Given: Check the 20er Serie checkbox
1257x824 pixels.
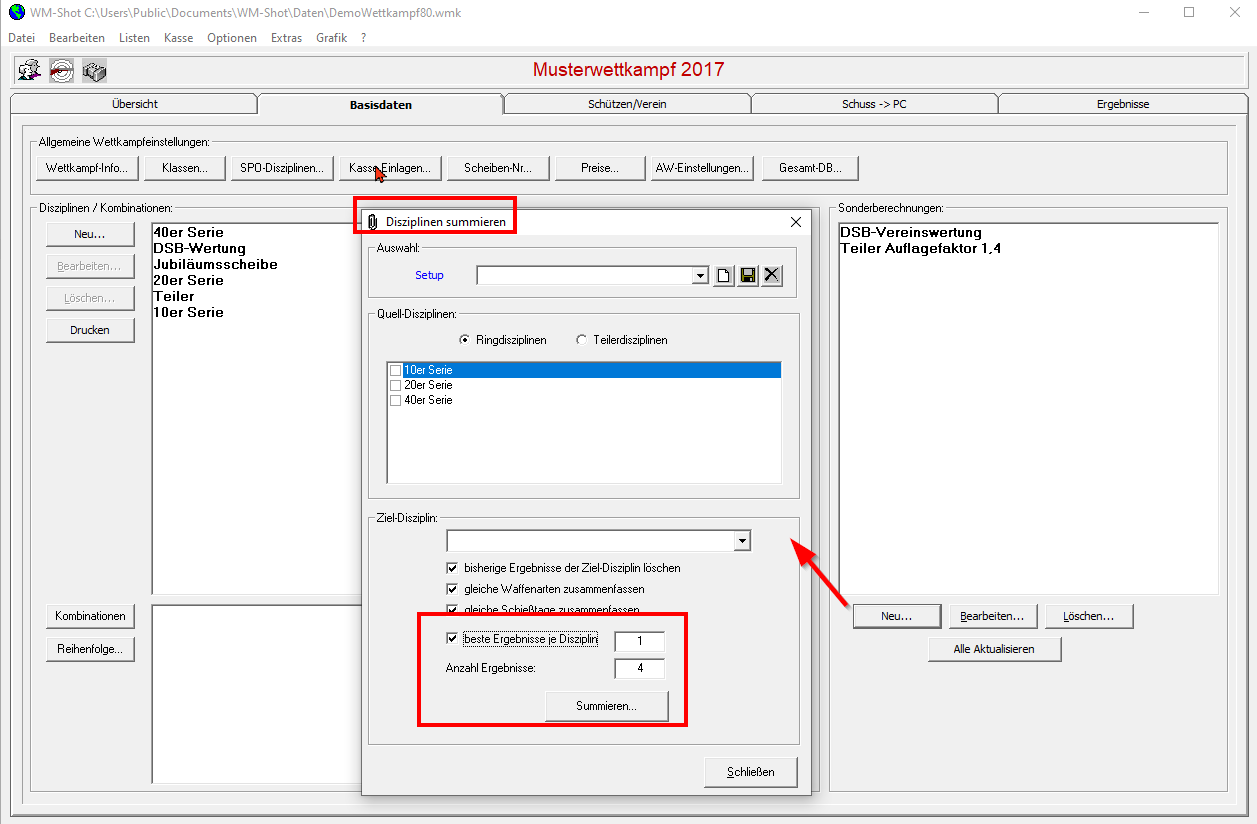Looking at the screenshot, I should point(396,385).
